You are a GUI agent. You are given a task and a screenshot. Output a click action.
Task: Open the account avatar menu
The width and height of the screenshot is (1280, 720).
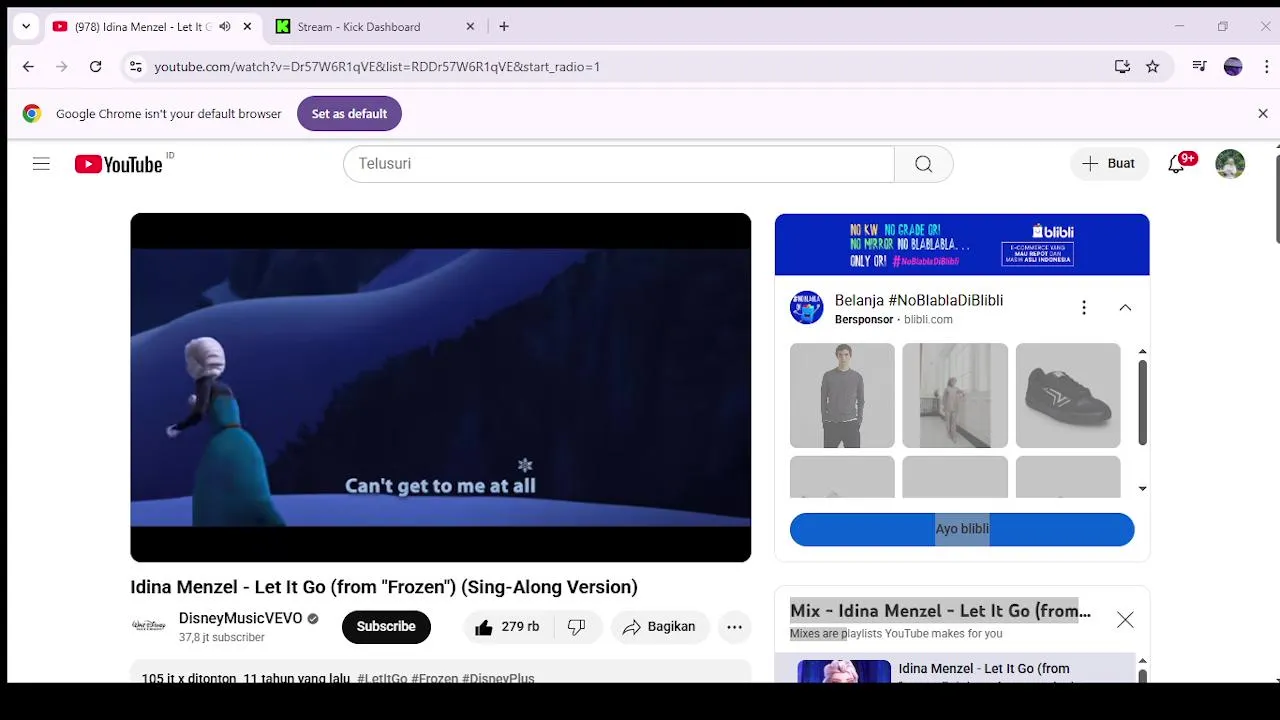(1230, 164)
